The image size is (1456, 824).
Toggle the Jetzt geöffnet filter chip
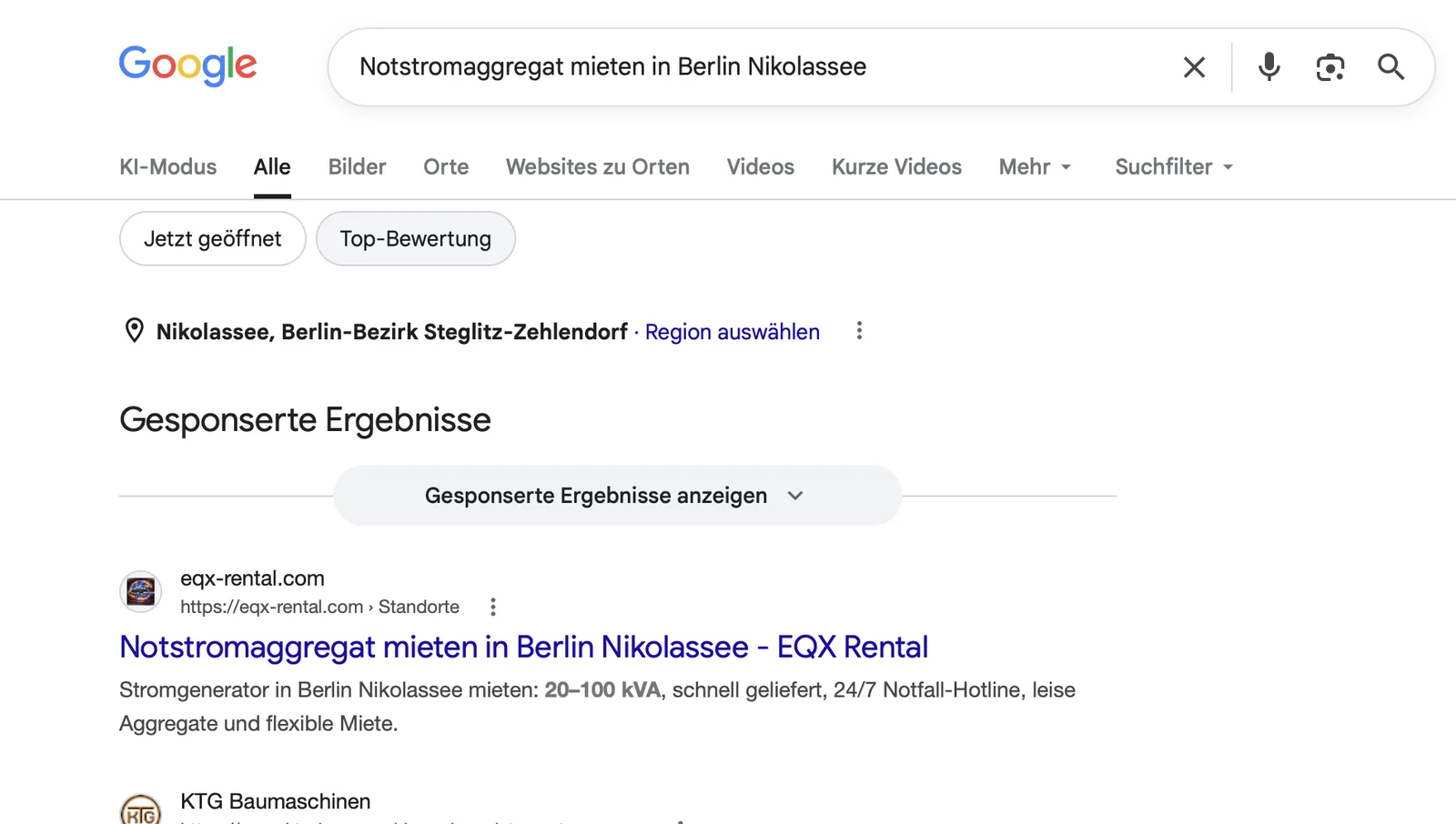[213, 238]
